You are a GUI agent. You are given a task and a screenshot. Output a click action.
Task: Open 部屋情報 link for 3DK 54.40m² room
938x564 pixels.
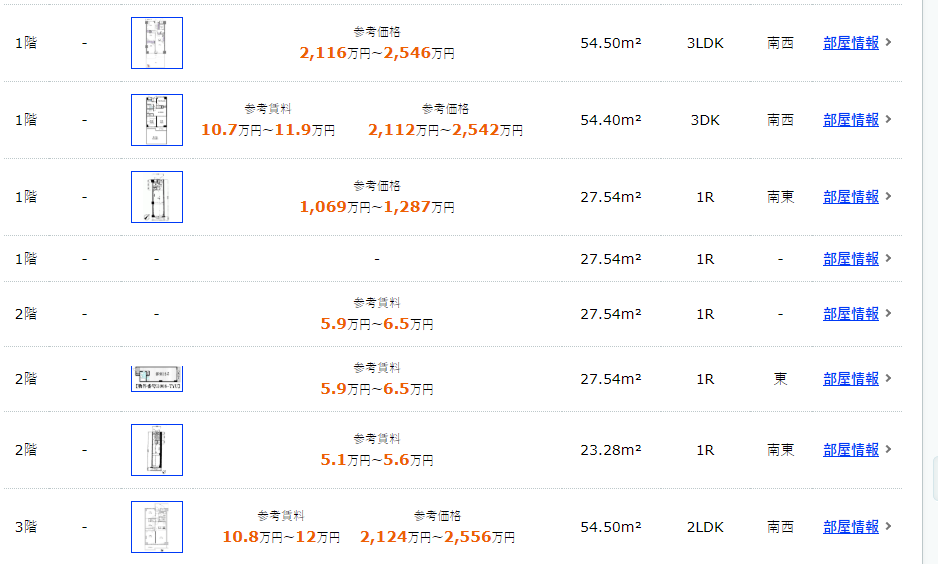tap(851, 120)
